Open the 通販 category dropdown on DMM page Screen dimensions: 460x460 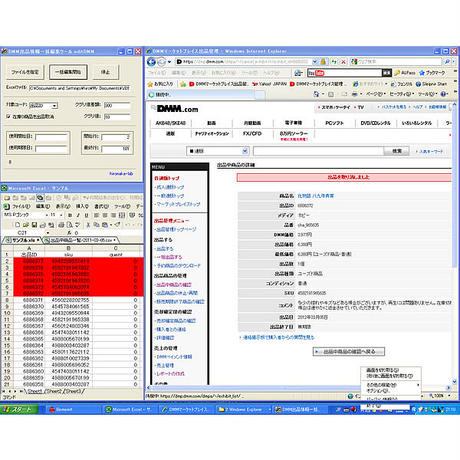tap(245, 151)
